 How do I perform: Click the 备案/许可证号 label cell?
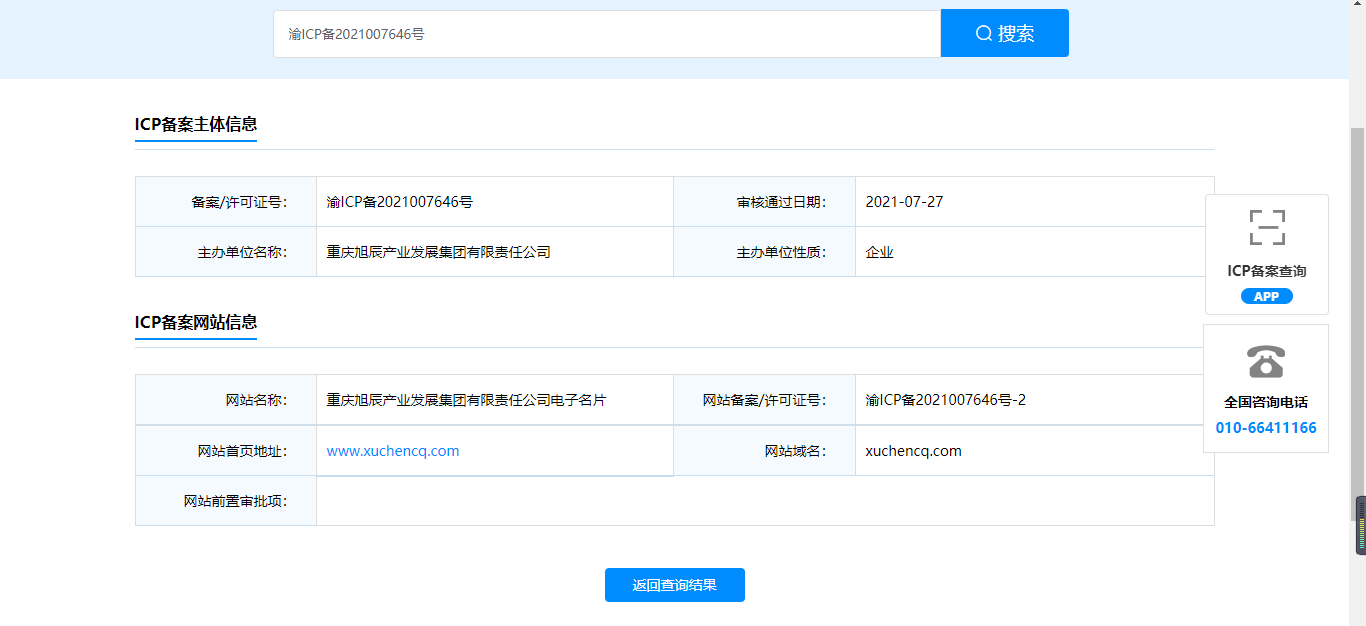(226, 202)
